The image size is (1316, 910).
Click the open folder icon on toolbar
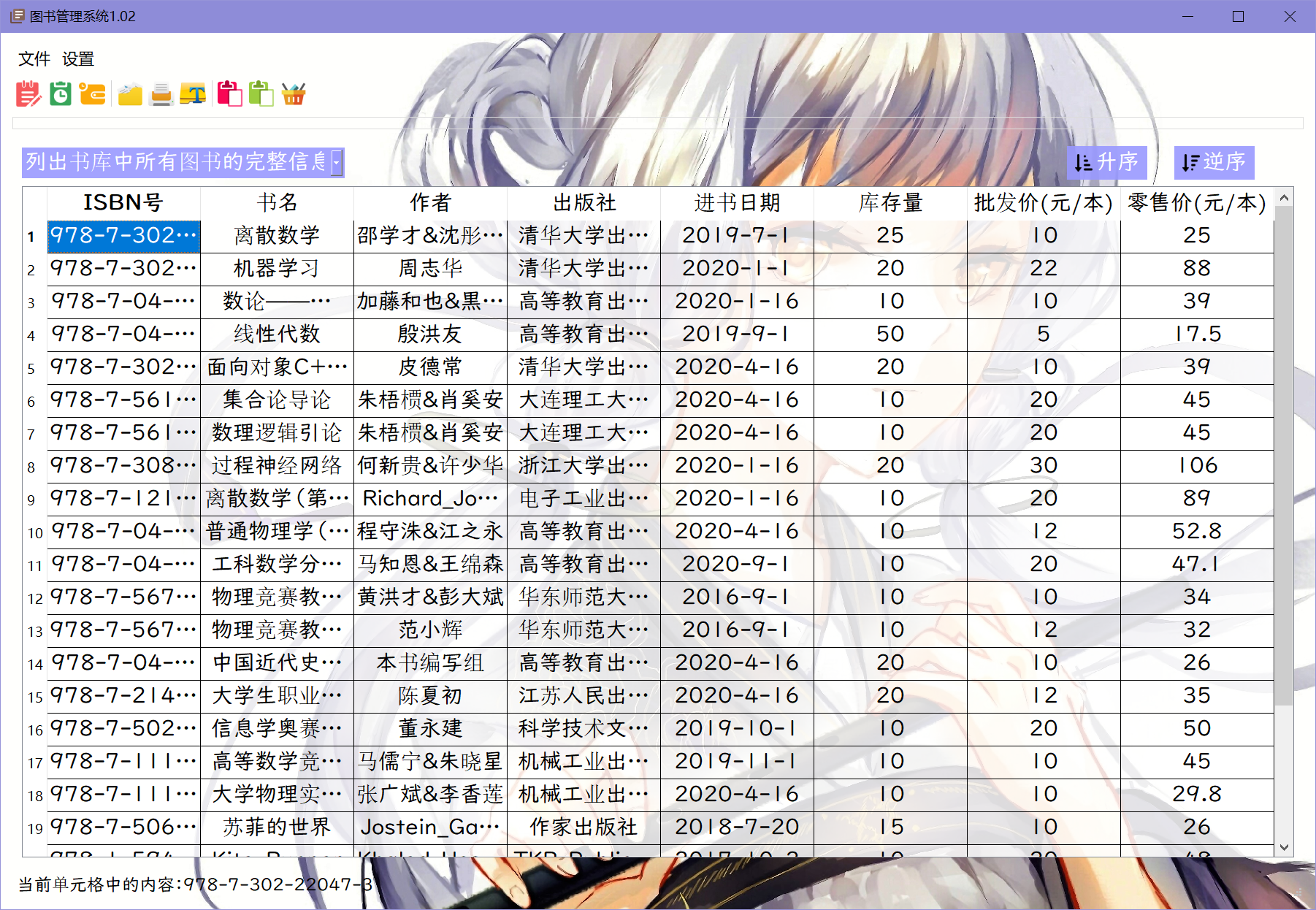tap(129, 93)
